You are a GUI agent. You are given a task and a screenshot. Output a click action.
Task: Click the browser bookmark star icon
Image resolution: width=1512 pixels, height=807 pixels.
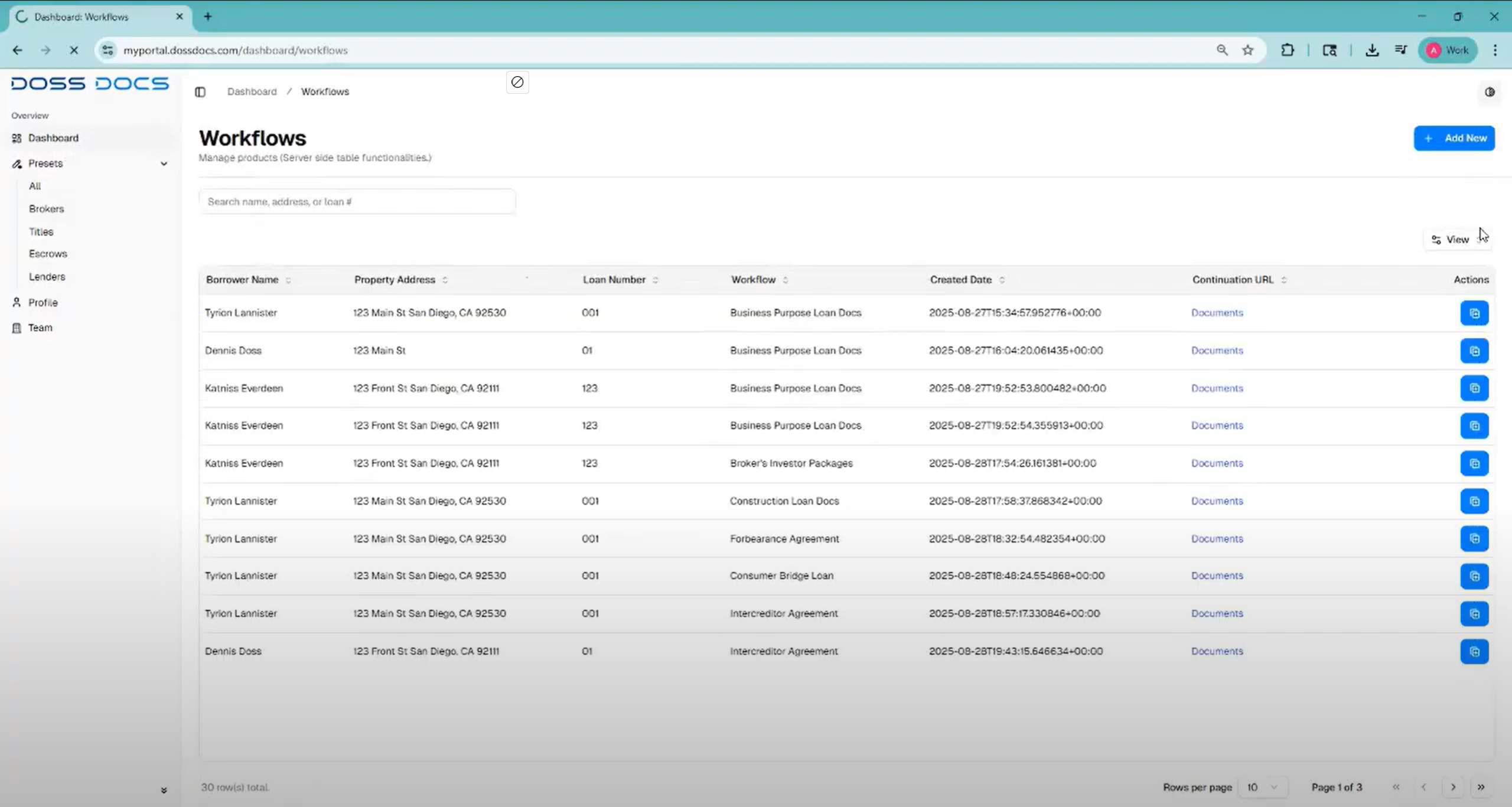tap(1247, 50)
